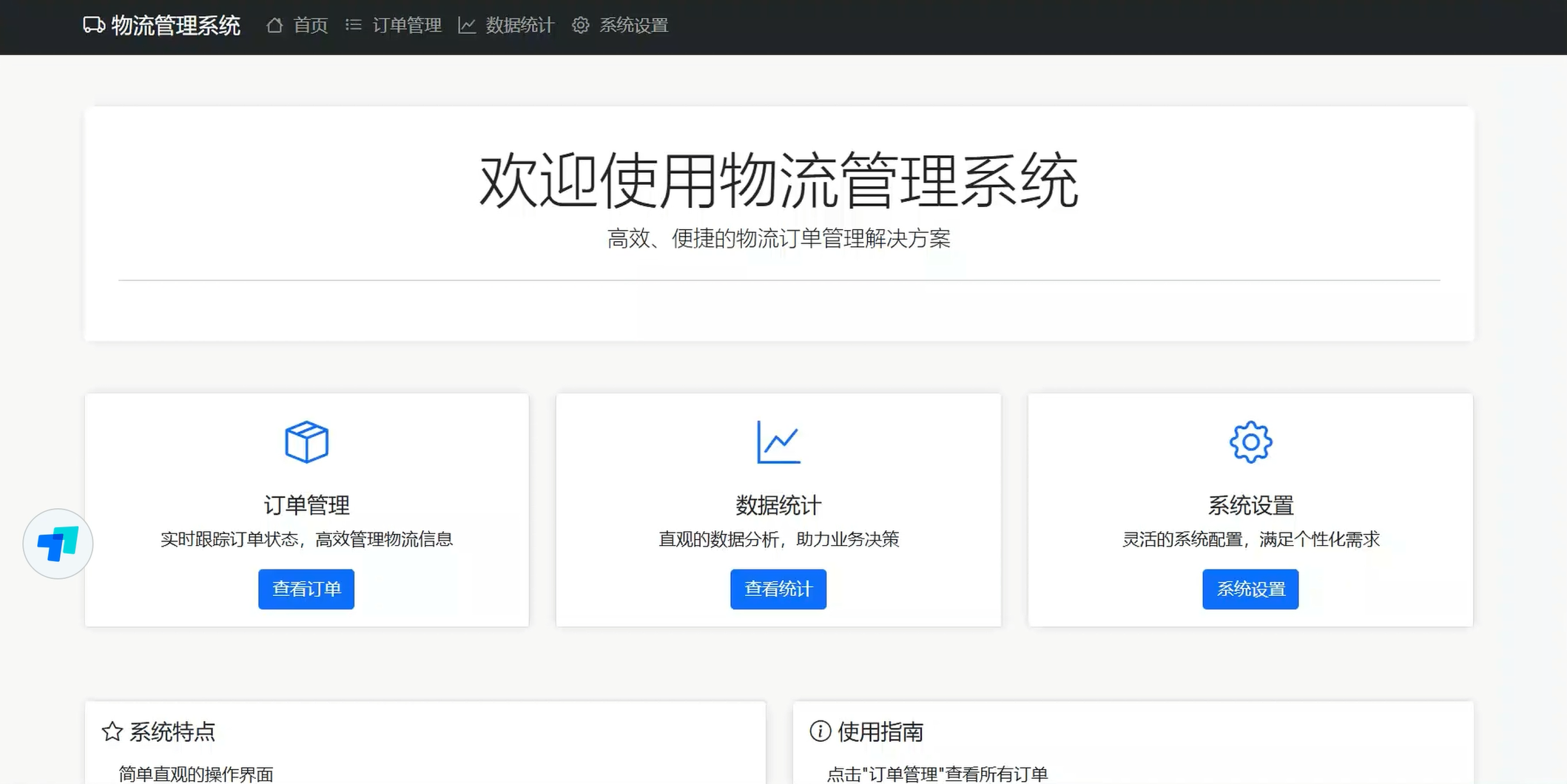This screenshot has height=784, width=1567.
Task: Click the floating widget logo on the left edge
Action: tap(58, 544)
